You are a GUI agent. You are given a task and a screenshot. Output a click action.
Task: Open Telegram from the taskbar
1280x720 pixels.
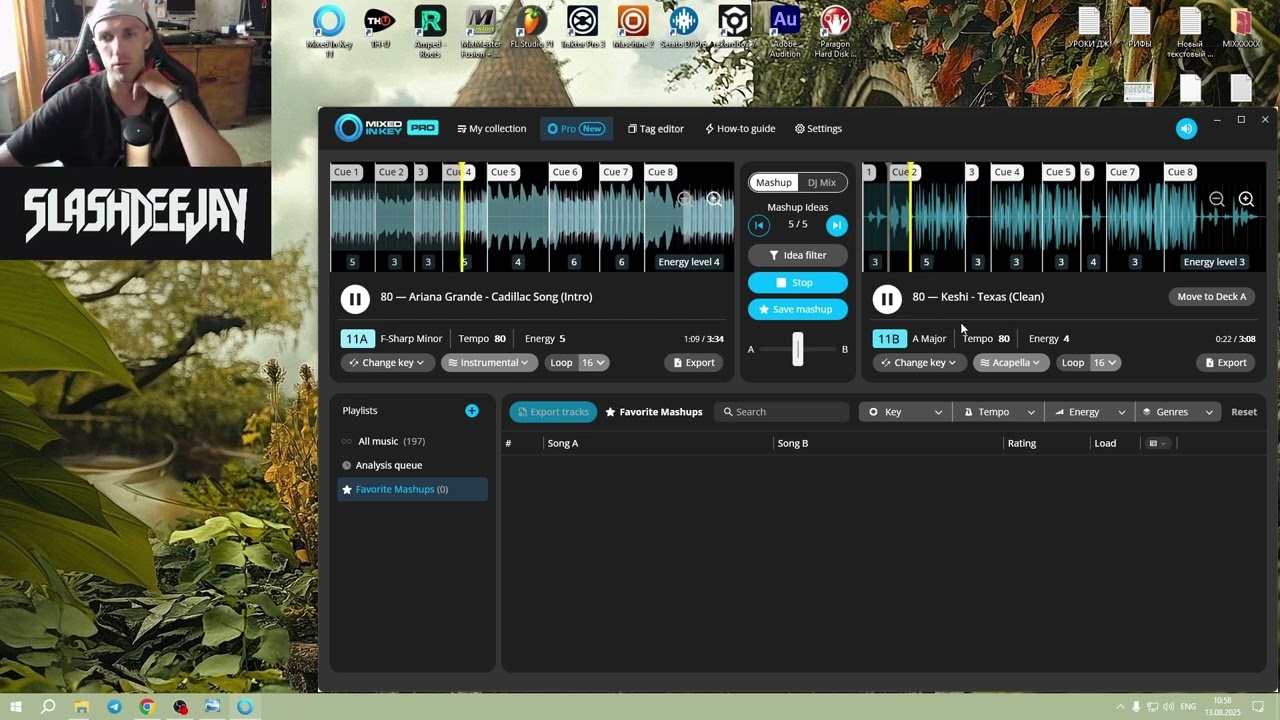114,707
